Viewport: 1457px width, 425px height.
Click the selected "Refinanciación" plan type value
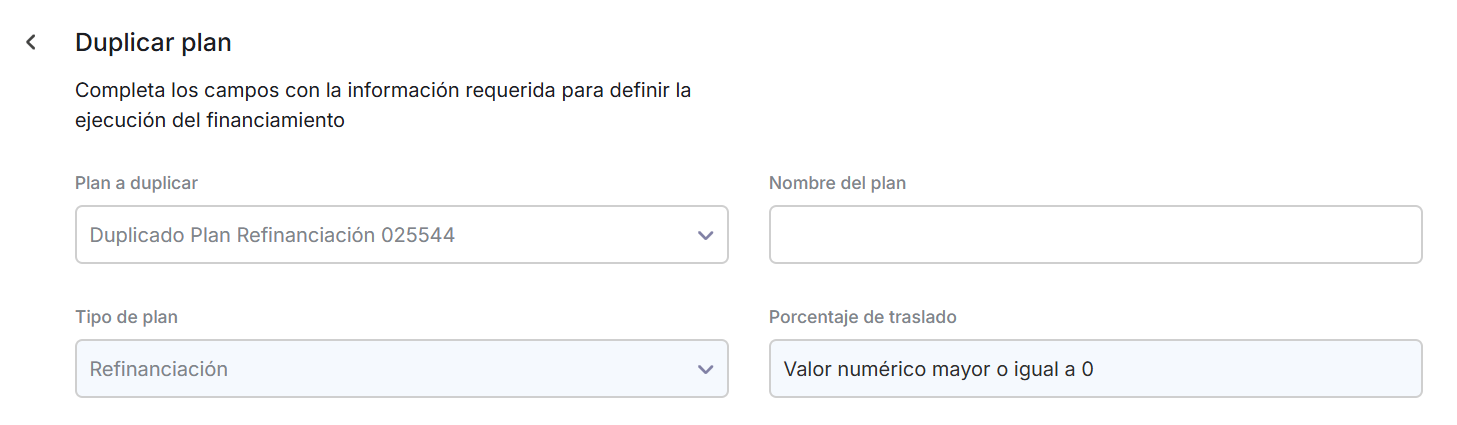coord(159,369)
